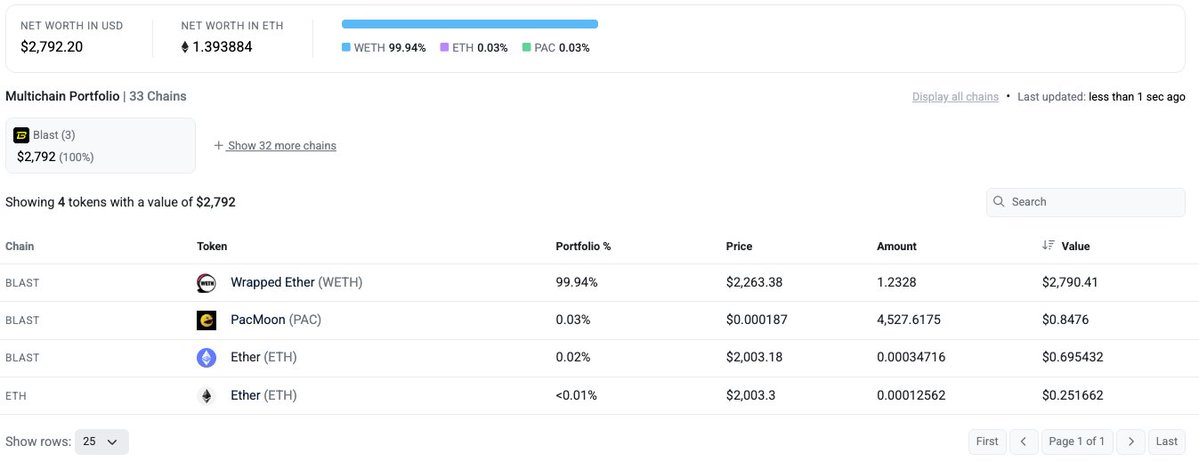Click the 1.2328 amount cell
This screenshot has width=1199, height=462.
pos(897,282)
